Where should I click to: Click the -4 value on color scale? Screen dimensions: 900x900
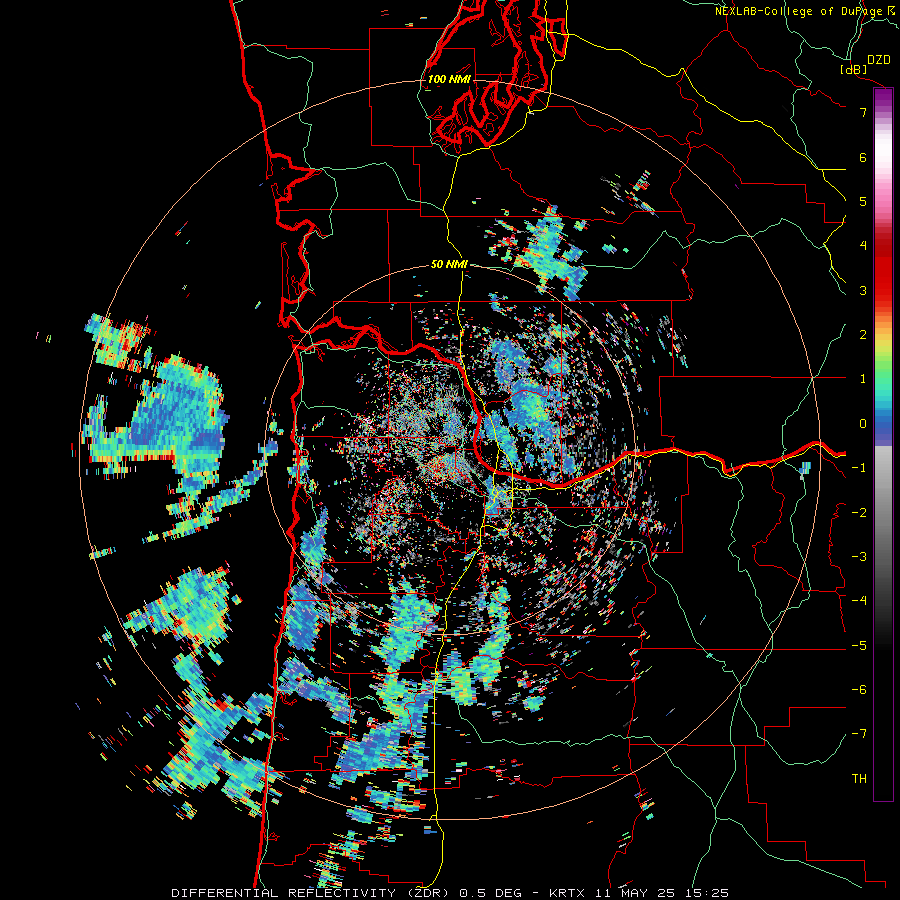pyautogui.click(x=859, y=601)
